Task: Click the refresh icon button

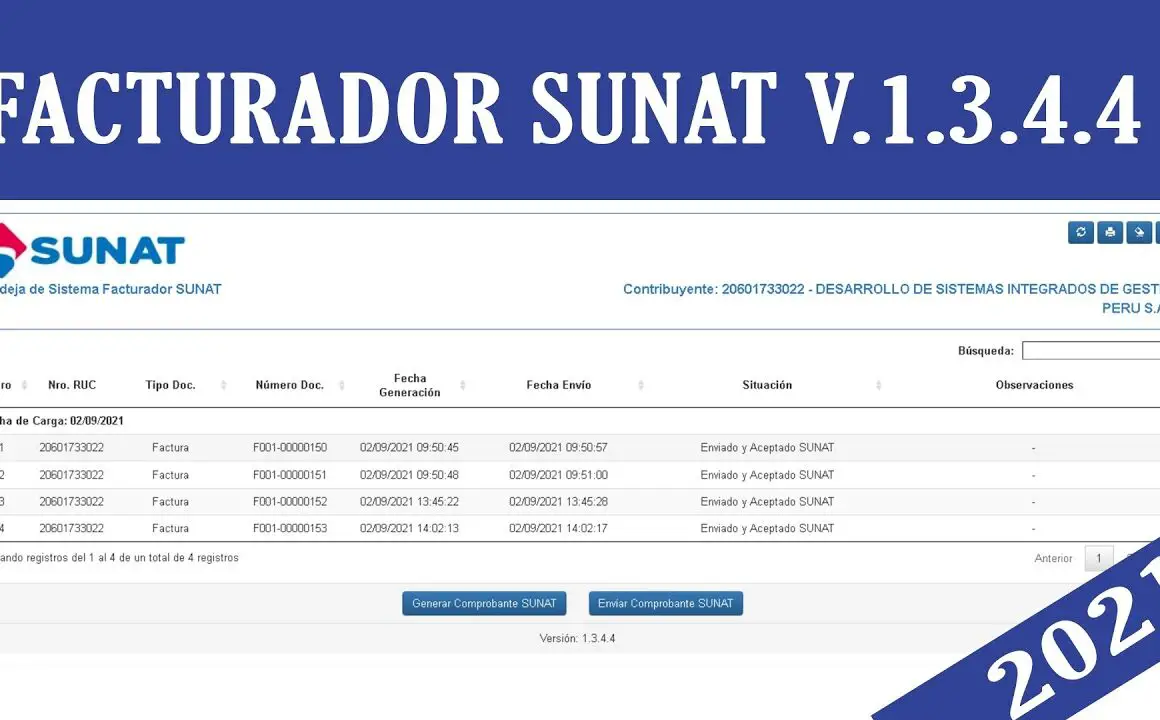Action: pos(1081,232)
